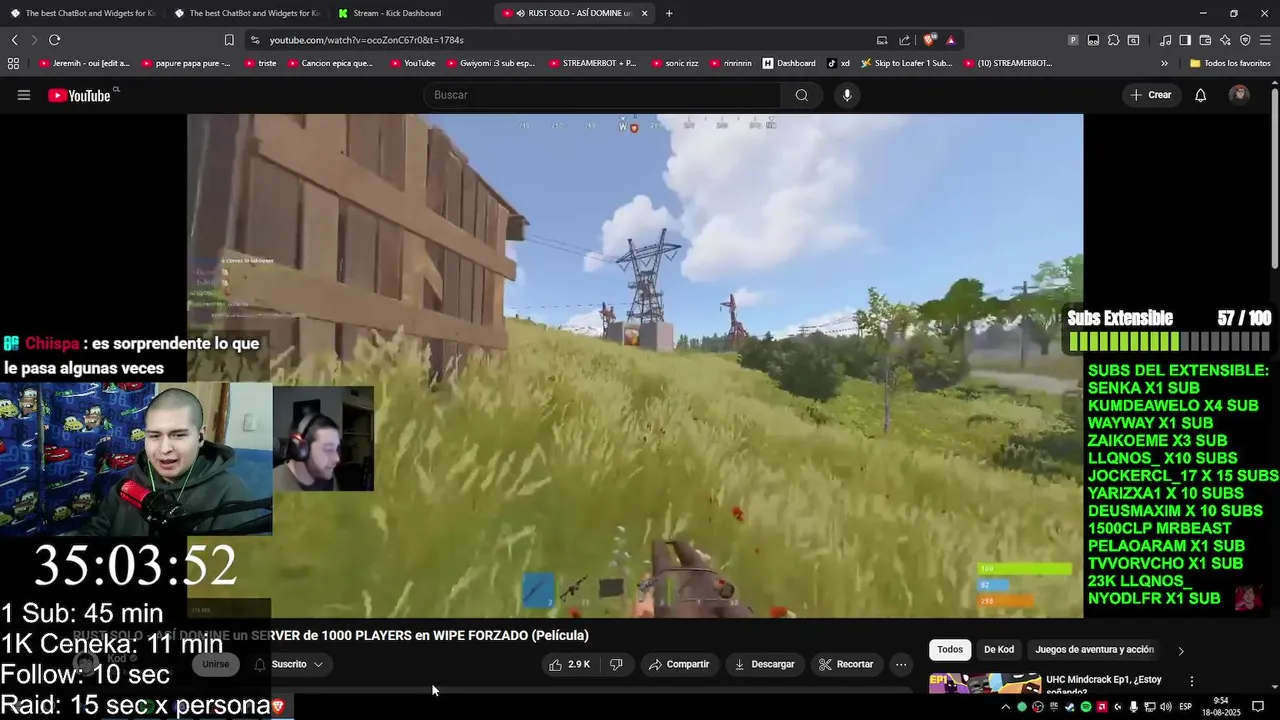The height and width of the screenshot is (720, 1280).
Task: Go to YouTube home via the logo
Action: [x=79, y=95]
